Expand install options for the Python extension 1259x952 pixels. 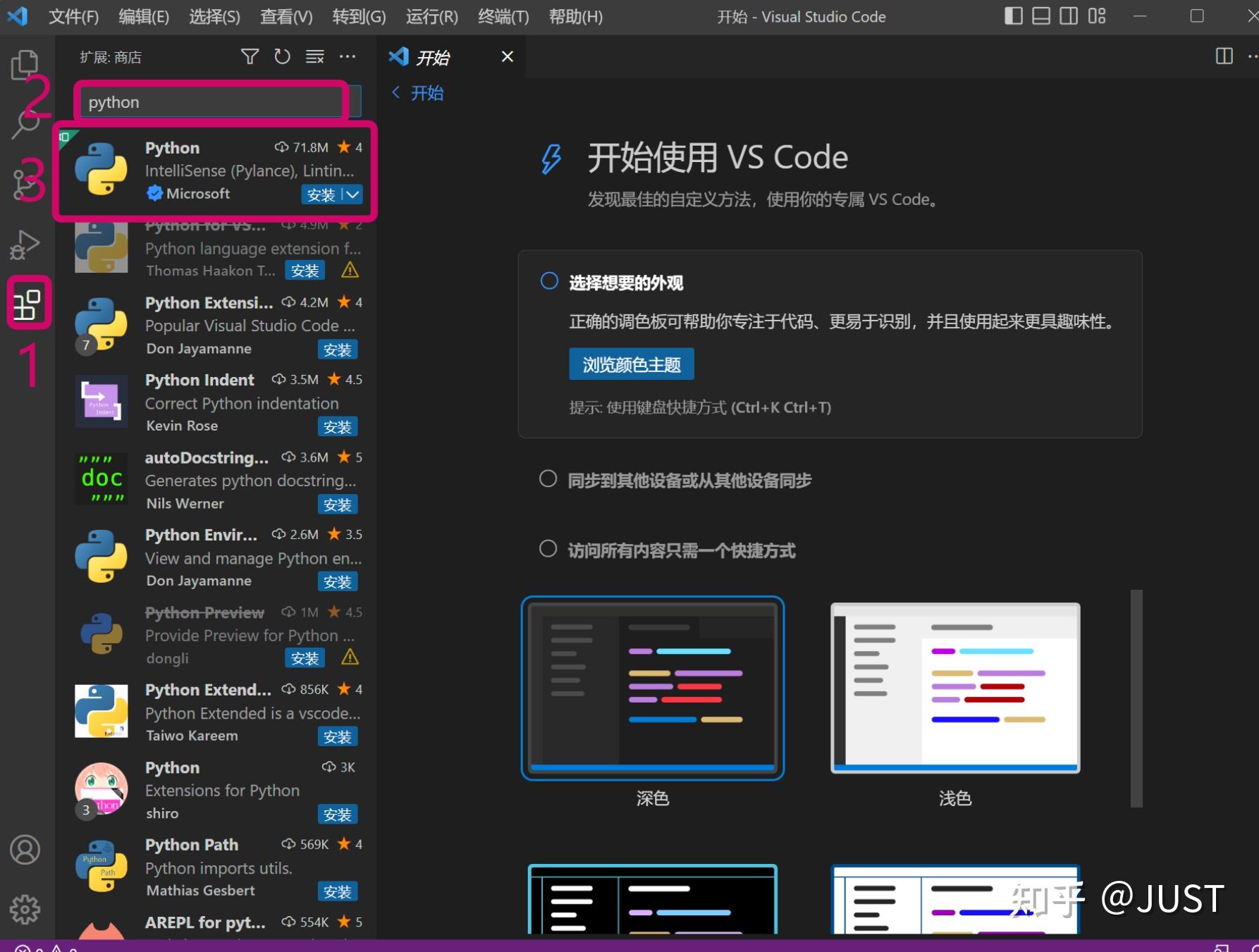tap(352, 194)
